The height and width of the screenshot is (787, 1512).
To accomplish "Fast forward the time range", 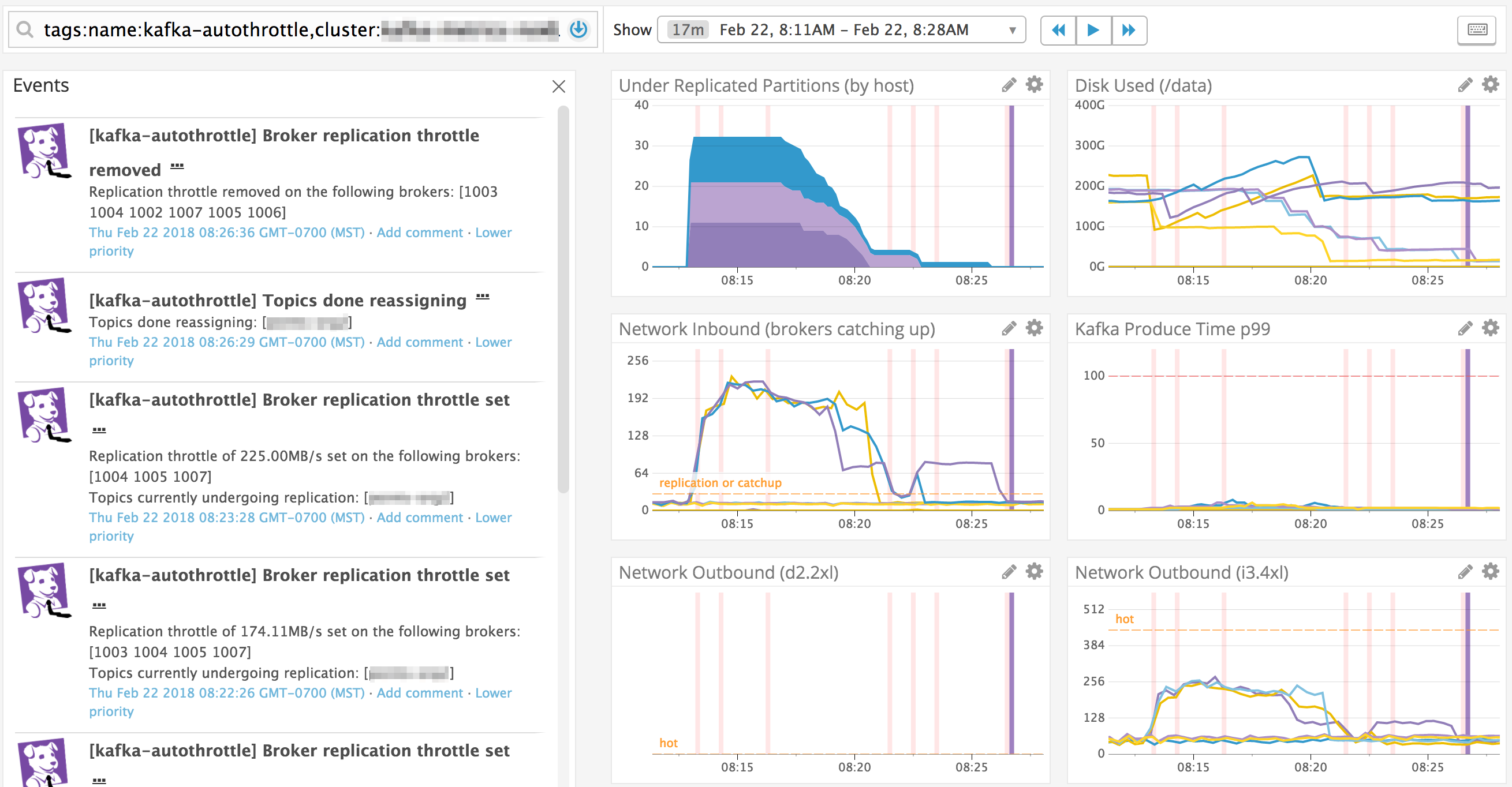I will 1128,30.
